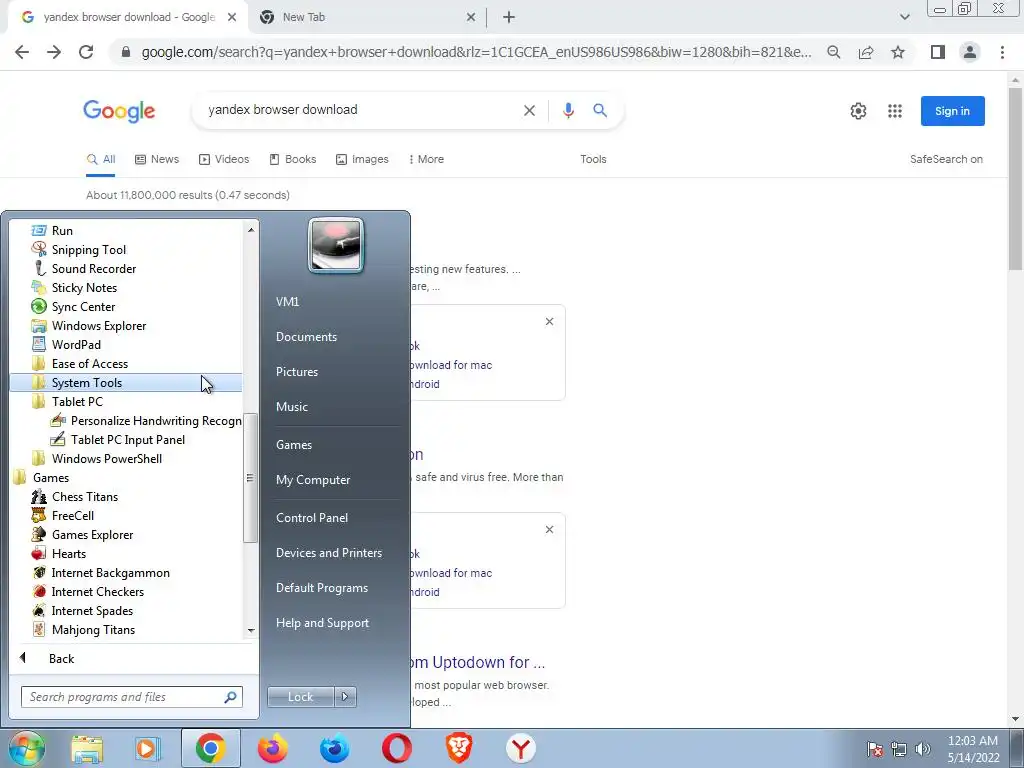The width and height of the screenshot is (1024, 768).
Task: Open Opera from the taskbar
Action: tap(396, 748)
